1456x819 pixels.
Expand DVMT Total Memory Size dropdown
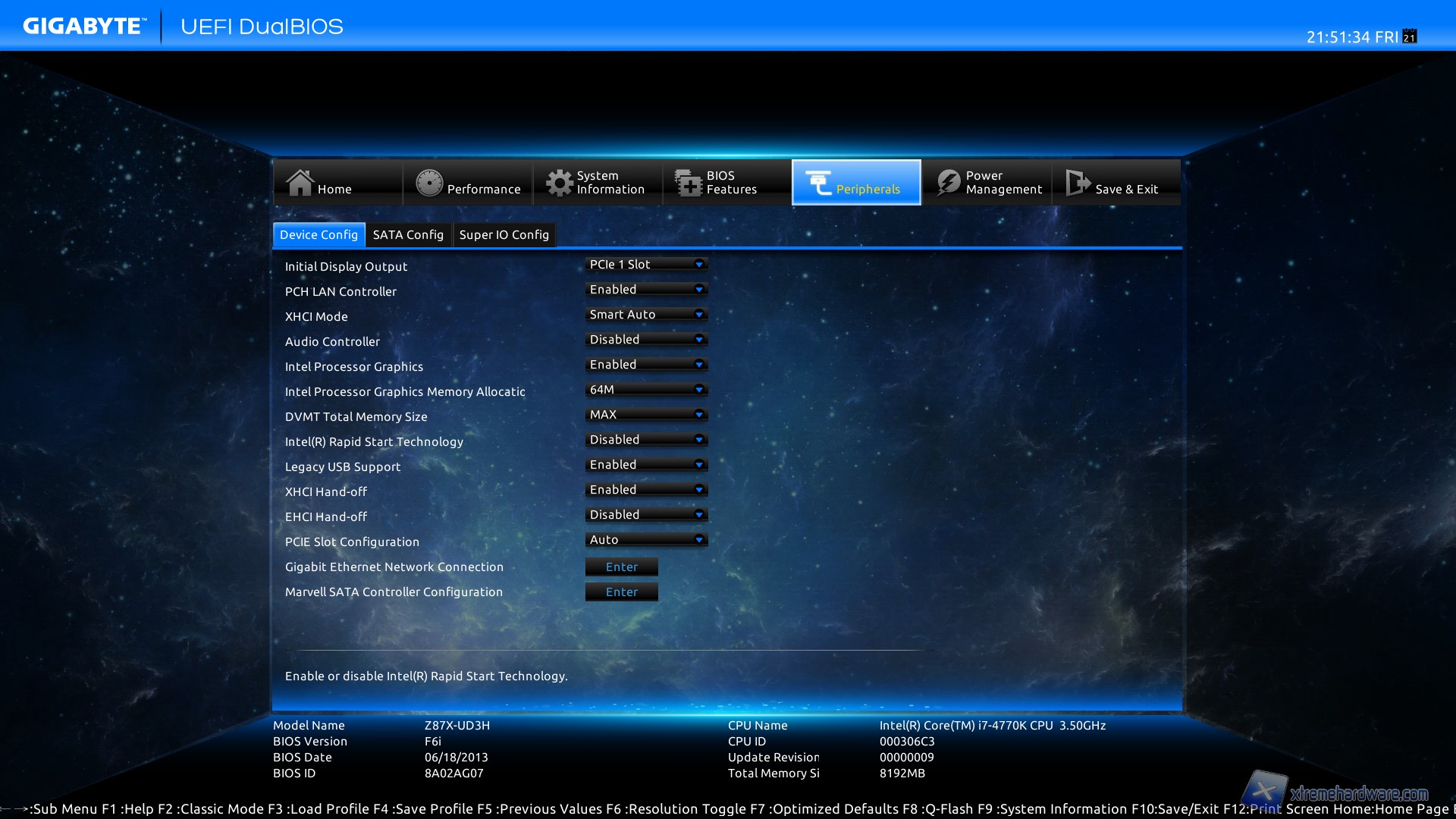tap(645, 415)
